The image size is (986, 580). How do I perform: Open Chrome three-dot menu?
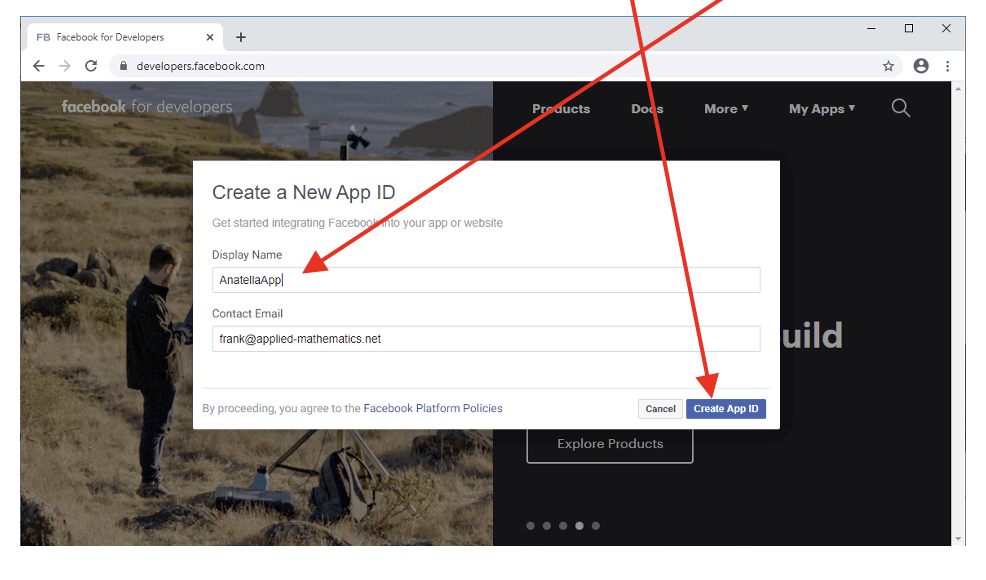click(947, 66)
